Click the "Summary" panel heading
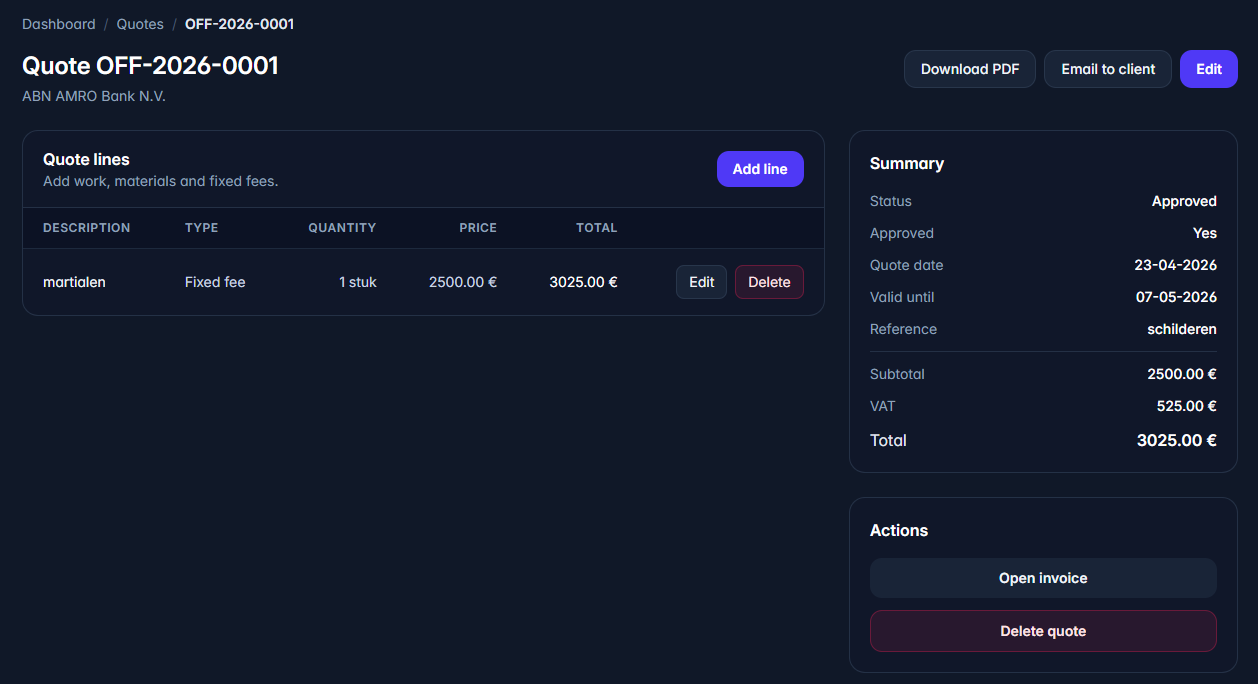Screen dimensions: 1258x684 click(x=907, y=163)
